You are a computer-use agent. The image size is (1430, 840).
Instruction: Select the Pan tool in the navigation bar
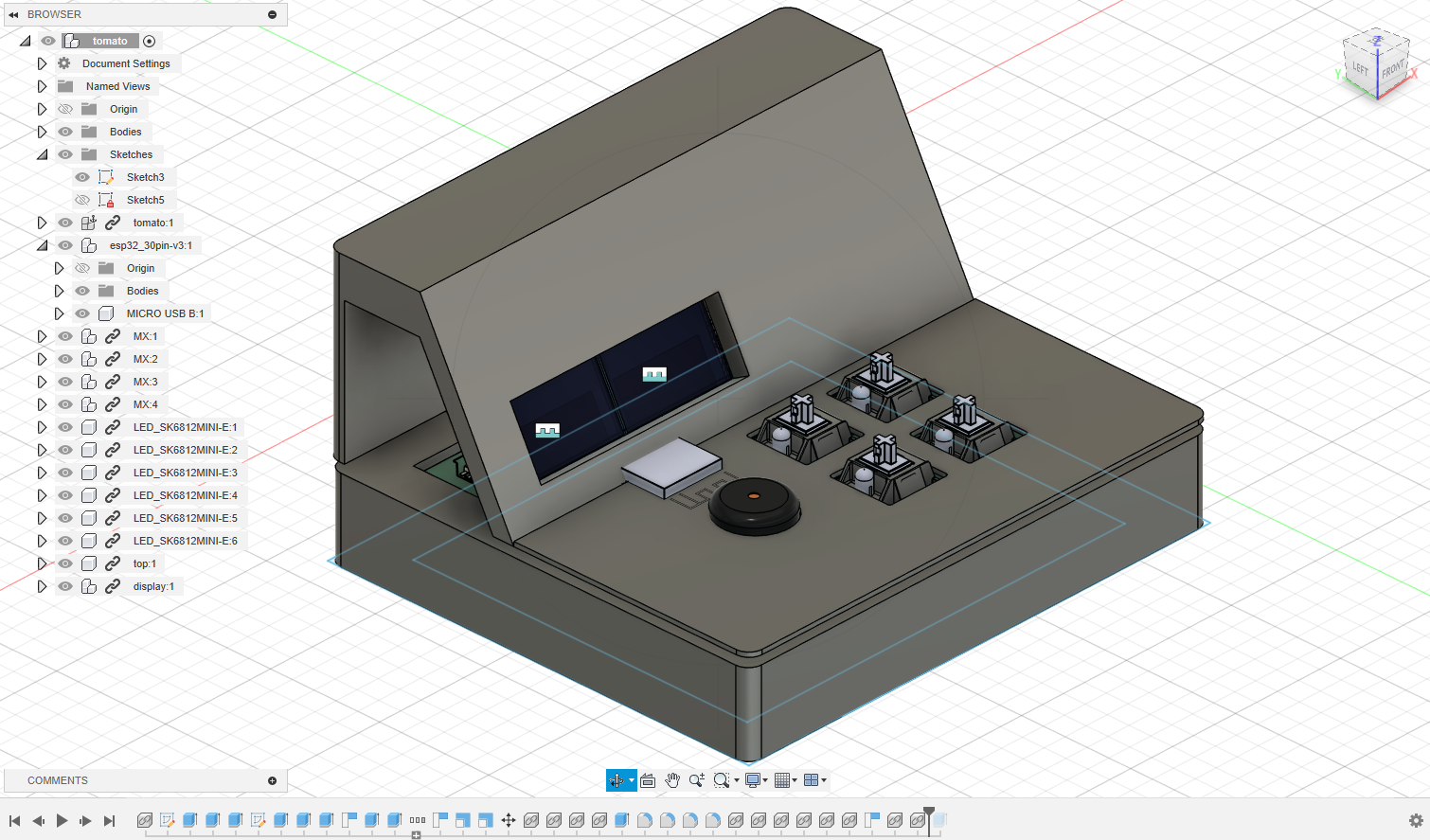click(x=672, y=780)
